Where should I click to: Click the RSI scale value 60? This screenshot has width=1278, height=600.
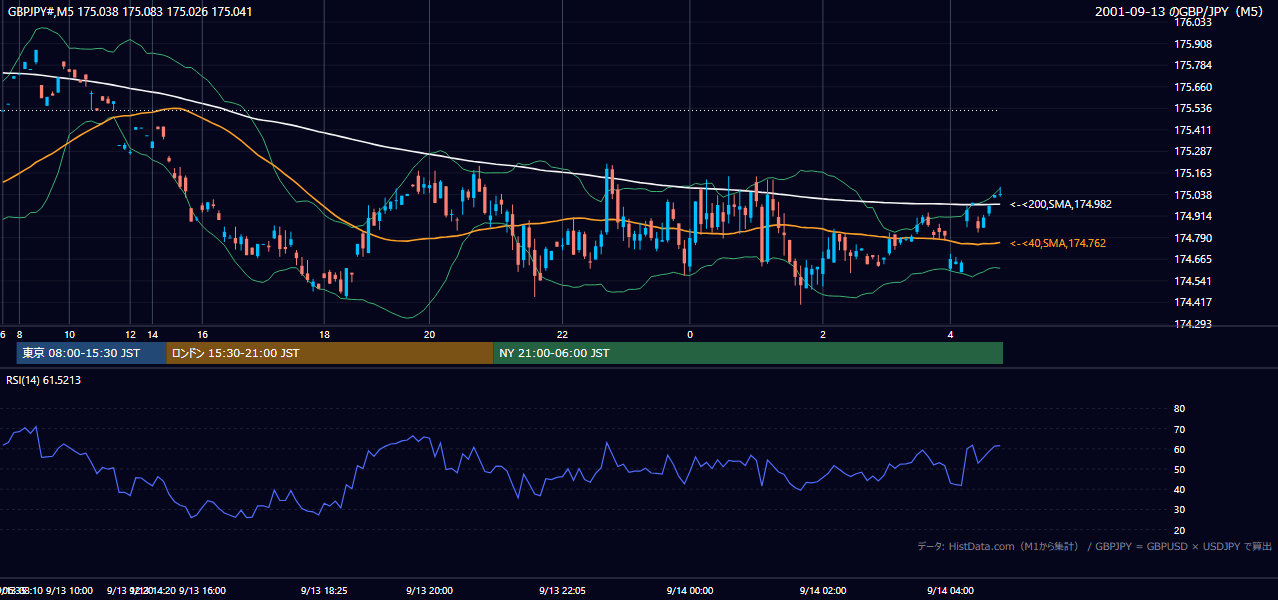(x=1180, y=449)
